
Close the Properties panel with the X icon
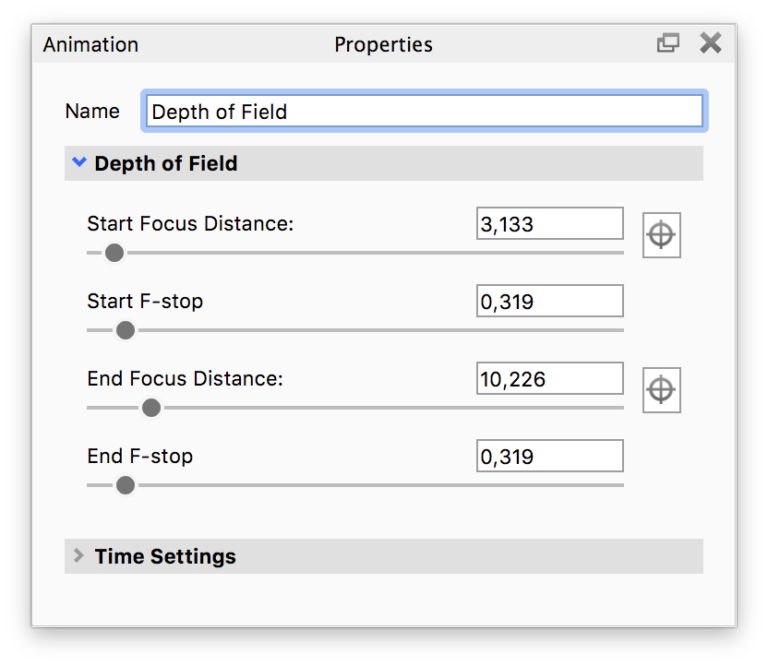(x=710, y=43)
